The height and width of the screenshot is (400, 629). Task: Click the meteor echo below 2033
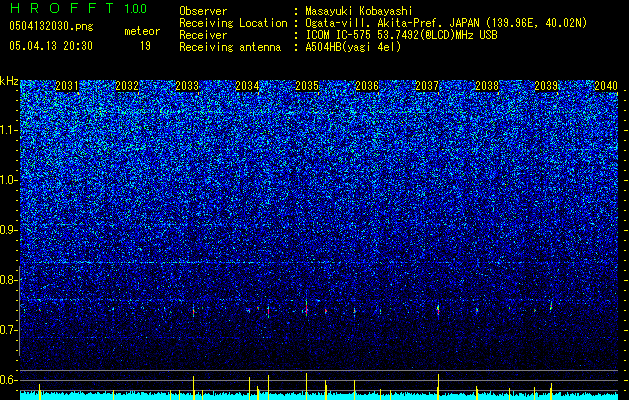click(x=194, y=312)
